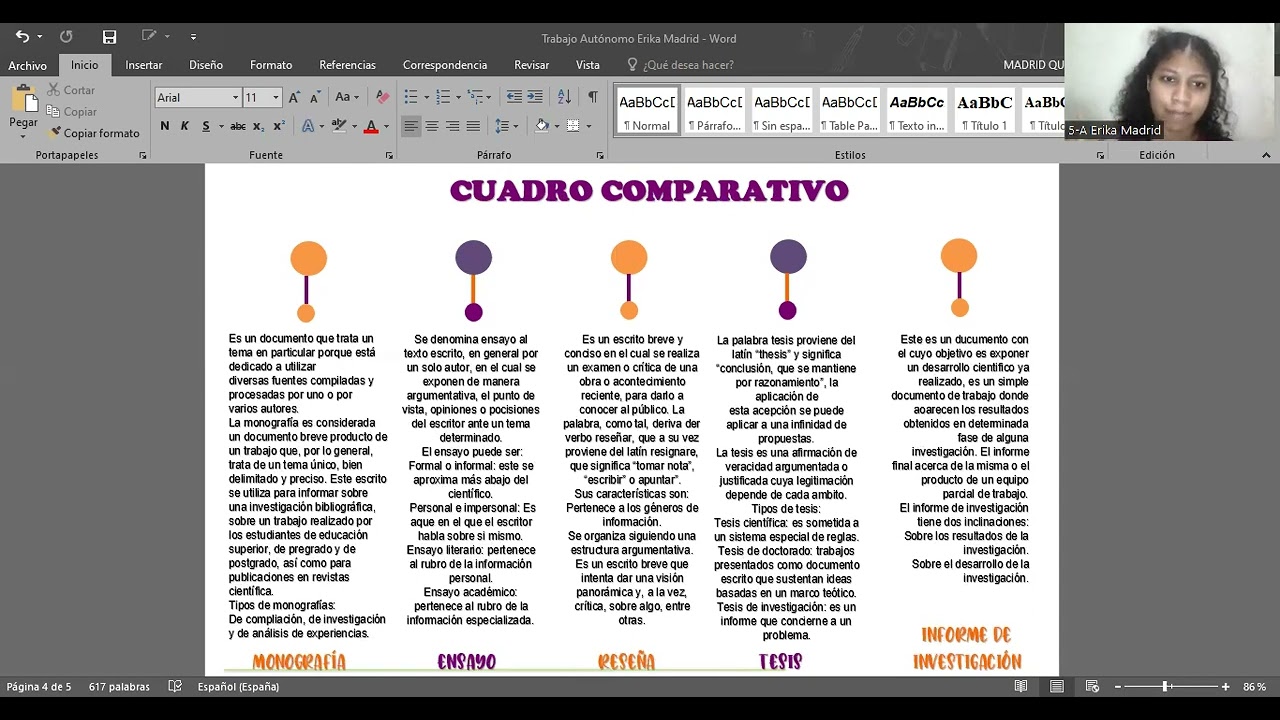Click the 86 % zoom level
1280x720 pixels.
pyautogui.click(x=1255, y=687)
